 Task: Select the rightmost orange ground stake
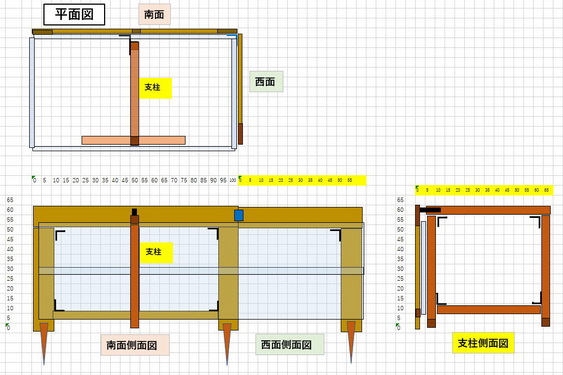(x=351, y=342)
